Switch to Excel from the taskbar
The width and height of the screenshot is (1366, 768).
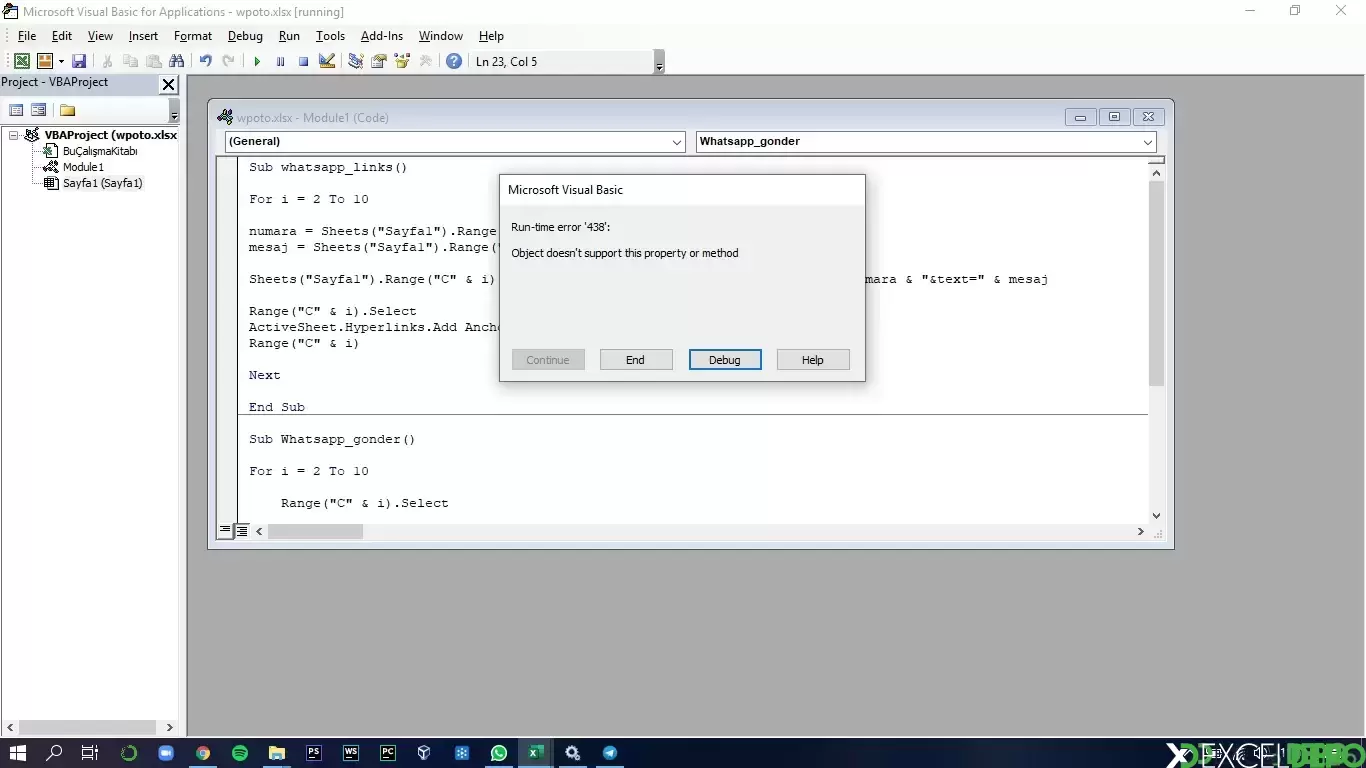pos(535,753)
